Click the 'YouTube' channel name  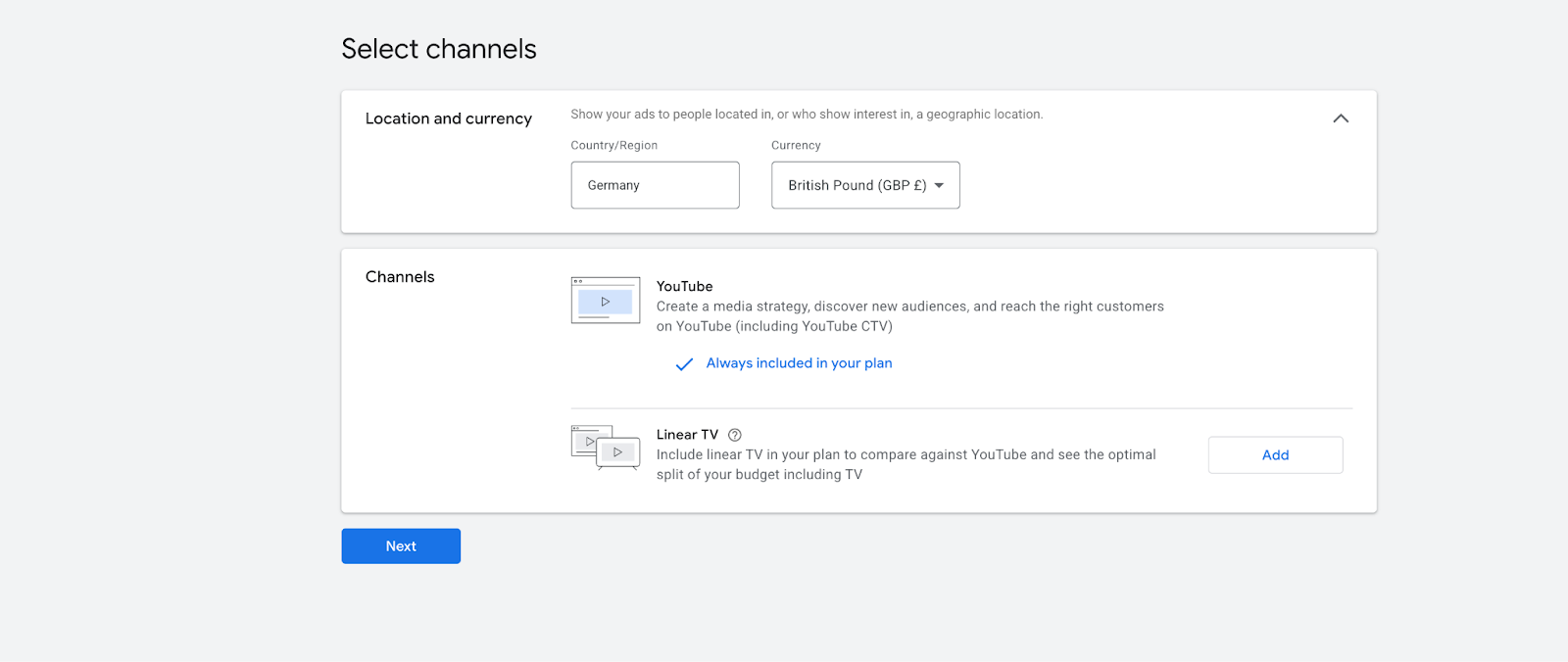(685, 286)
